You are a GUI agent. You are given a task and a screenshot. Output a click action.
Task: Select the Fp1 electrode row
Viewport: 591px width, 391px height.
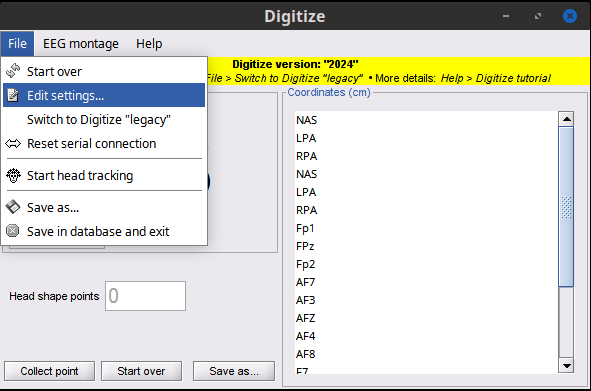point(426,228)
